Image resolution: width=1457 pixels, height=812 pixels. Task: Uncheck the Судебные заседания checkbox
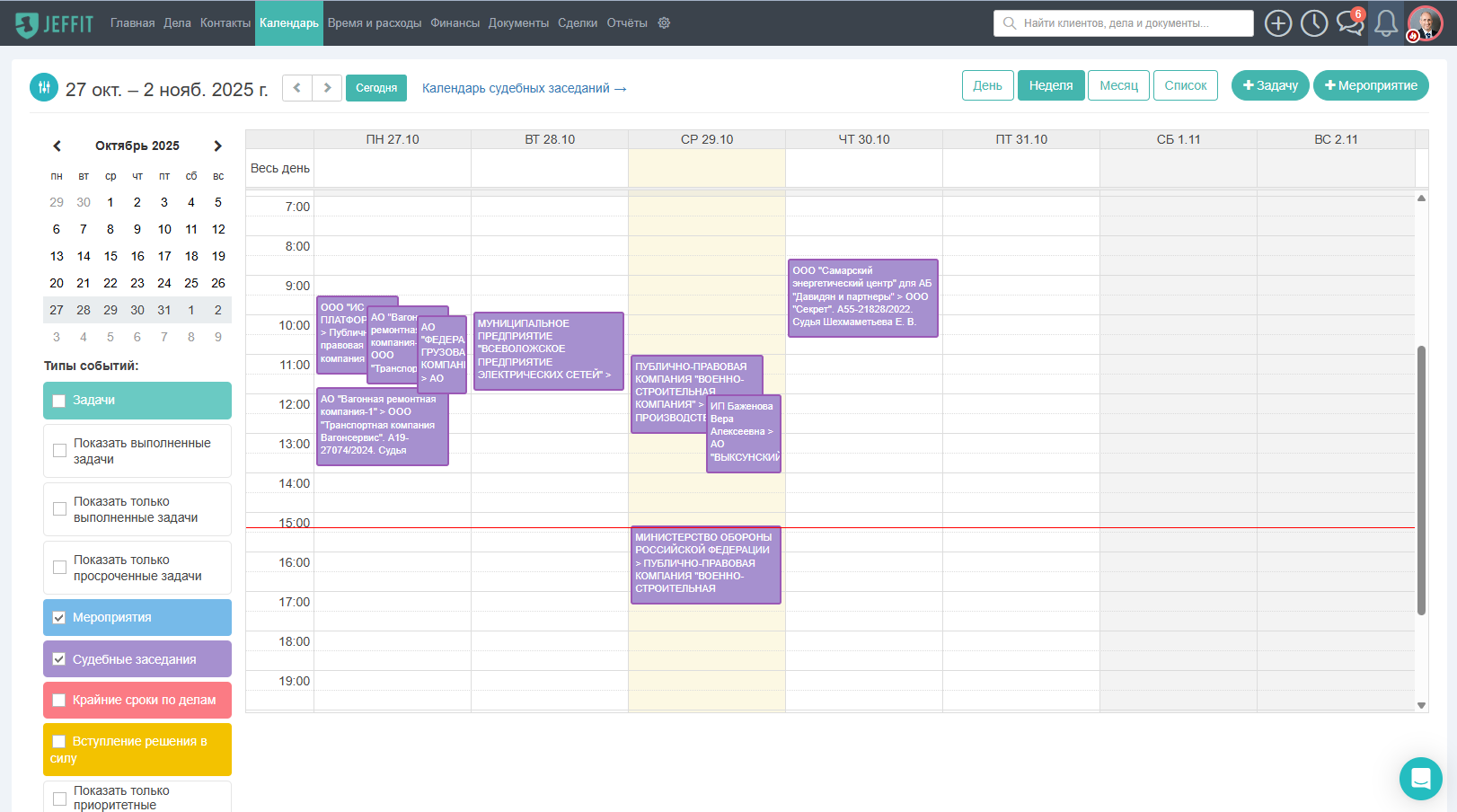pos(59,659)
